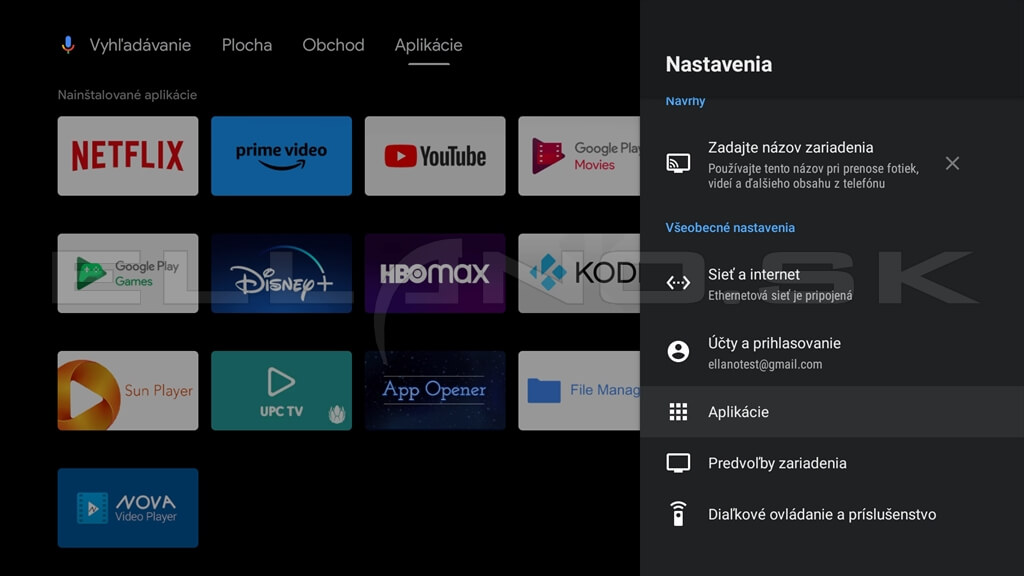Image resolution: width=1024 pixels, height=576 pixels.
Task: Click the network arrows icon
Action: tap(678, 283)
